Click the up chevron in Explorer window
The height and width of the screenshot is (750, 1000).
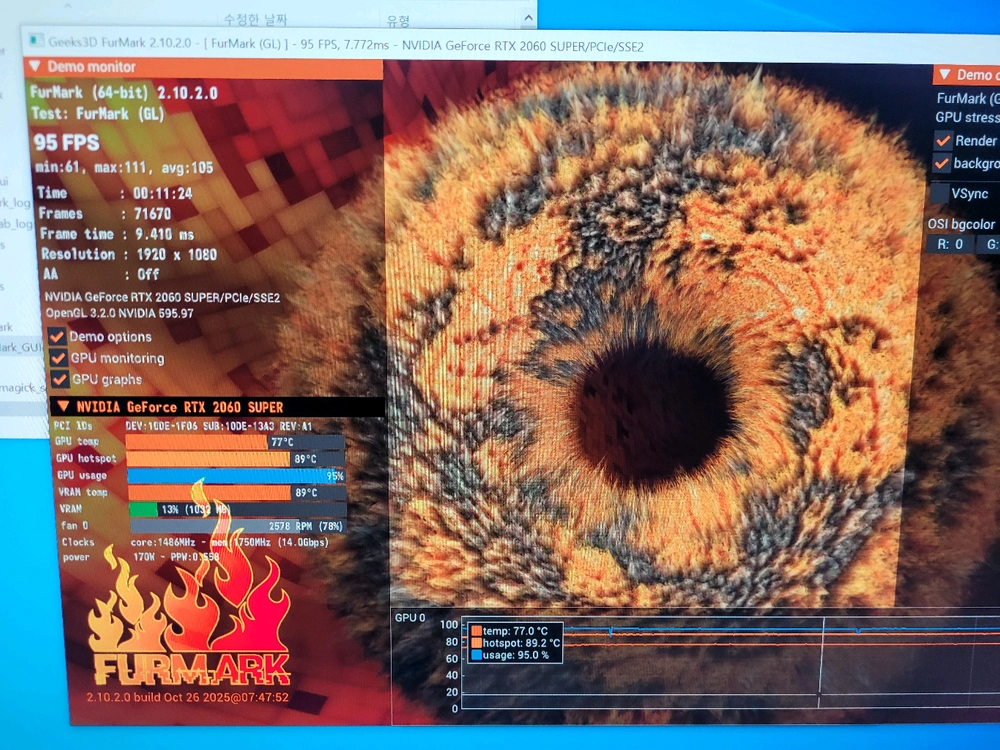coord(528,18)
